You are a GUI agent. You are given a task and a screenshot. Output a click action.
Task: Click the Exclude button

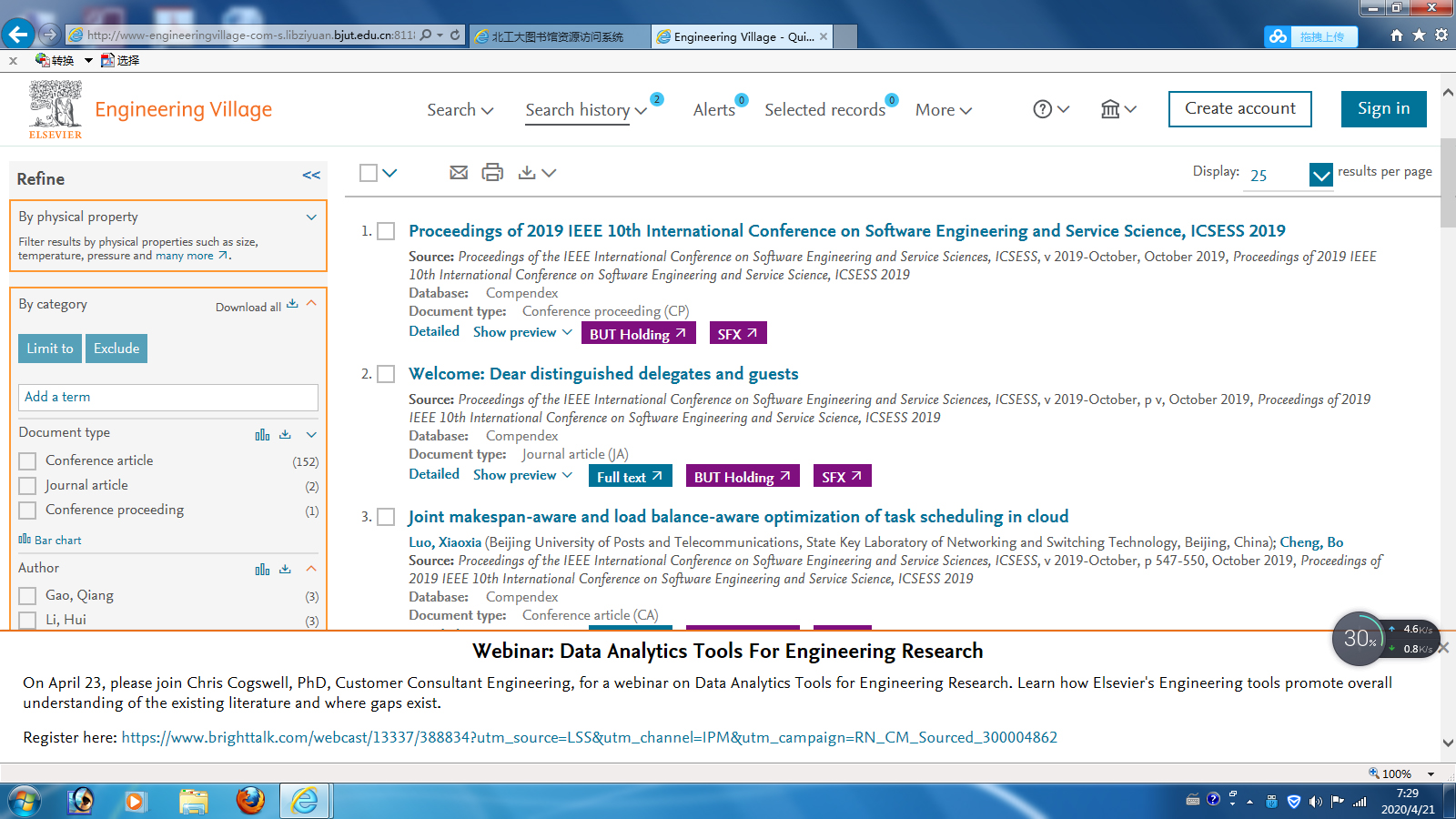[116, 349]
